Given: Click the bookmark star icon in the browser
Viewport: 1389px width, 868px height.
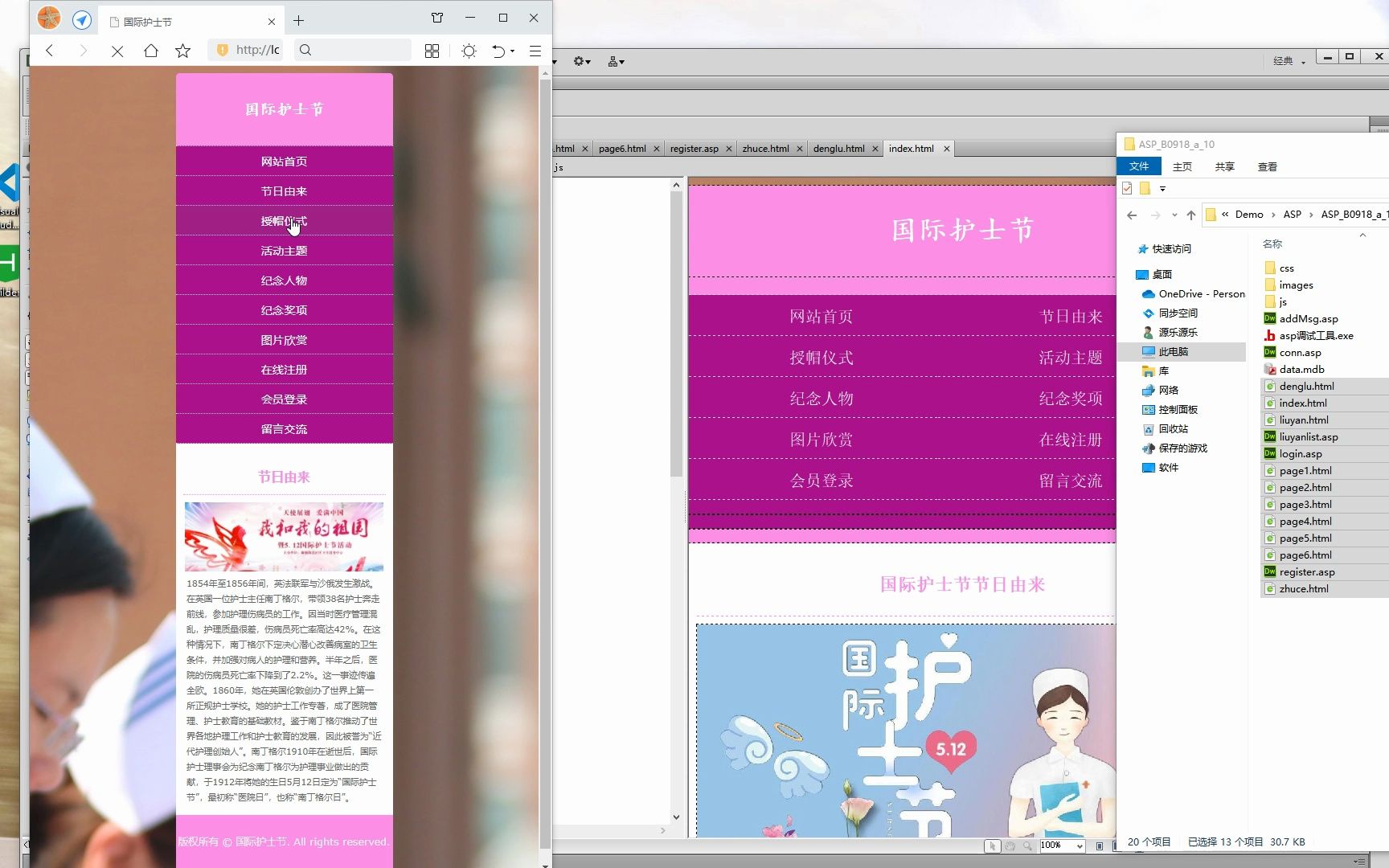Looking at the screenshot, I should [182, 50].
